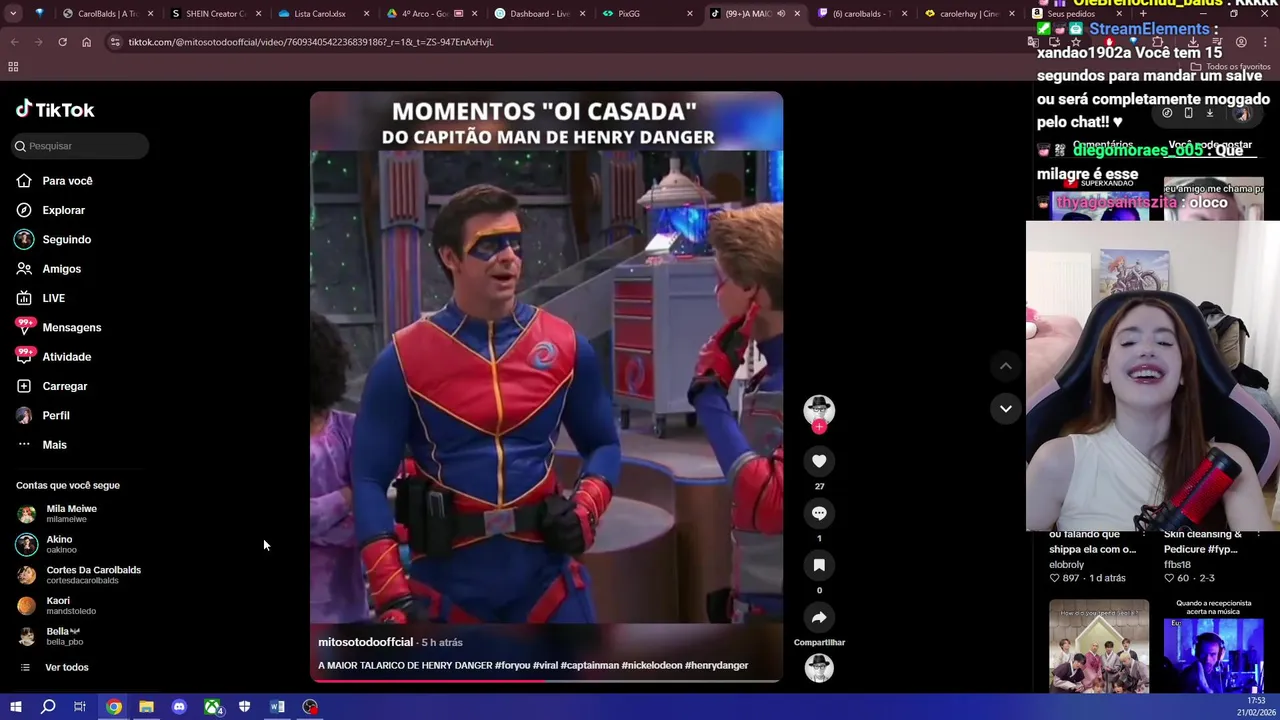Close the TikTok browser tab
Viewport: 1280px width, 720px height.
pos(797,14)
